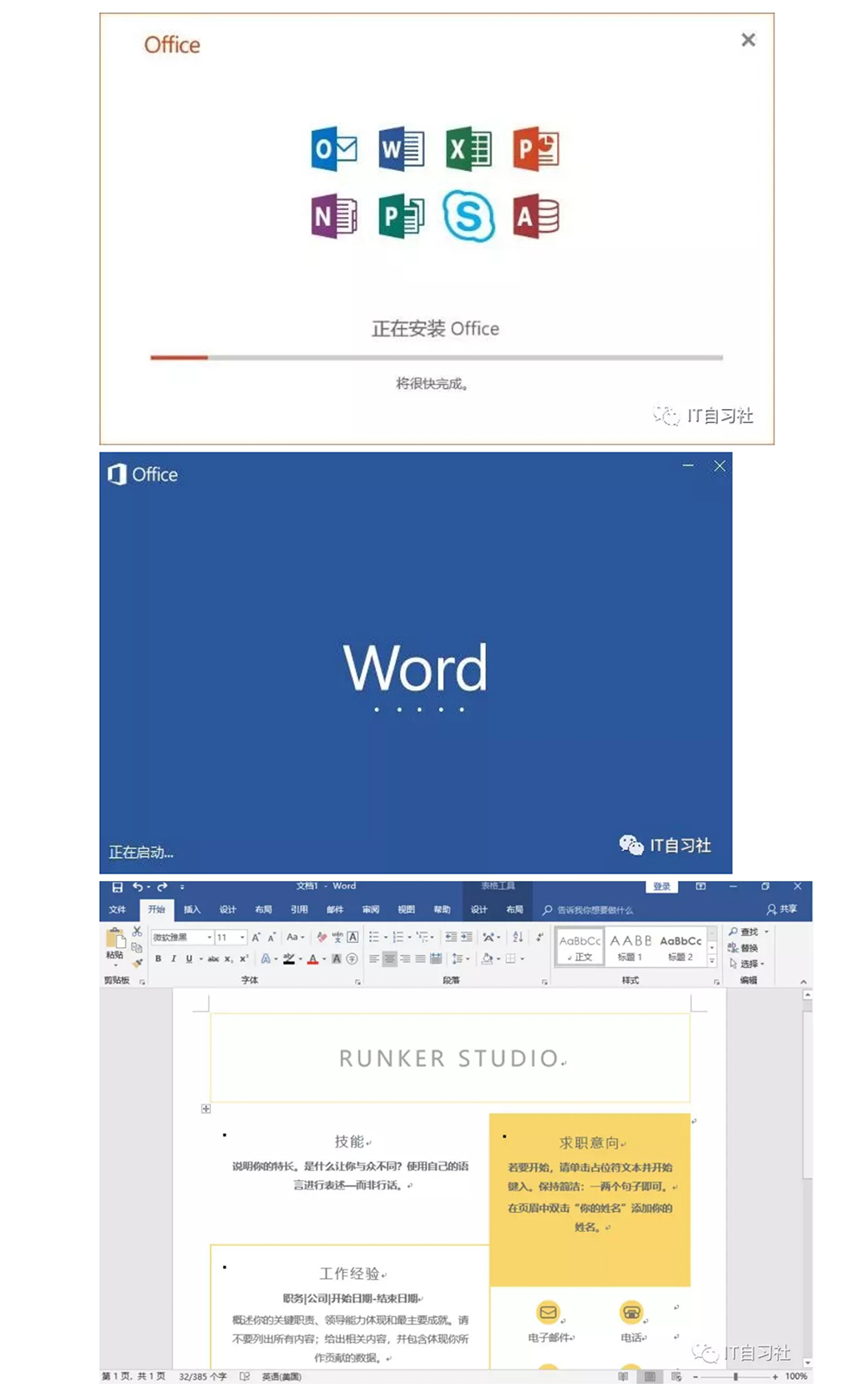
Task: Click the 共享 share button
Action: coord(781,910)
